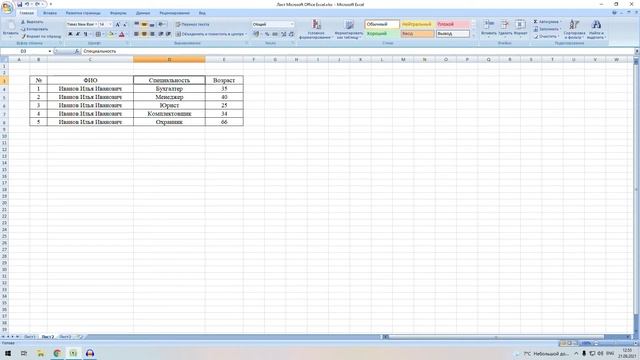Click the Удалить cells button
Screen dimensions: 640x360
coord(505,28)
